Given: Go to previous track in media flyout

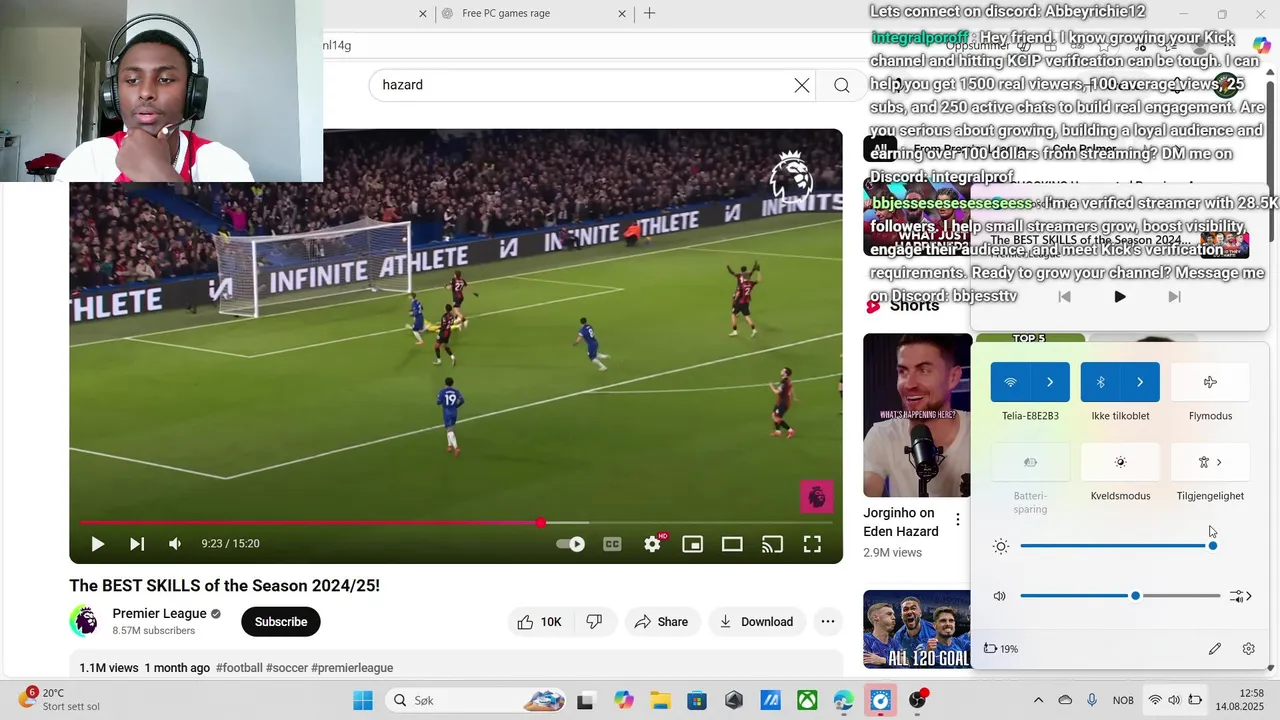Looking at the screenshot, I should (x=1065, y=297).
